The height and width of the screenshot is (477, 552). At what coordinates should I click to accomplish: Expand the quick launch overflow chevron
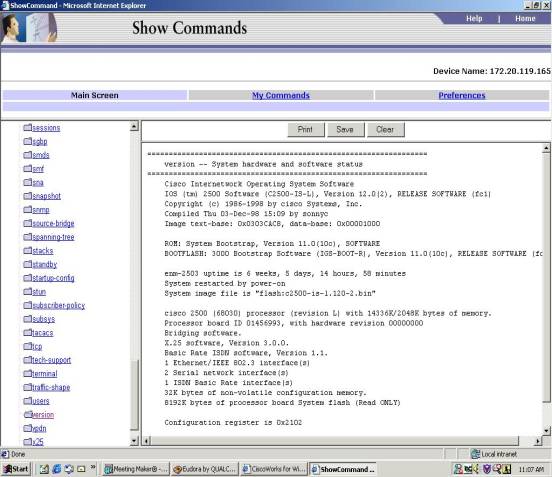(93, 467)
